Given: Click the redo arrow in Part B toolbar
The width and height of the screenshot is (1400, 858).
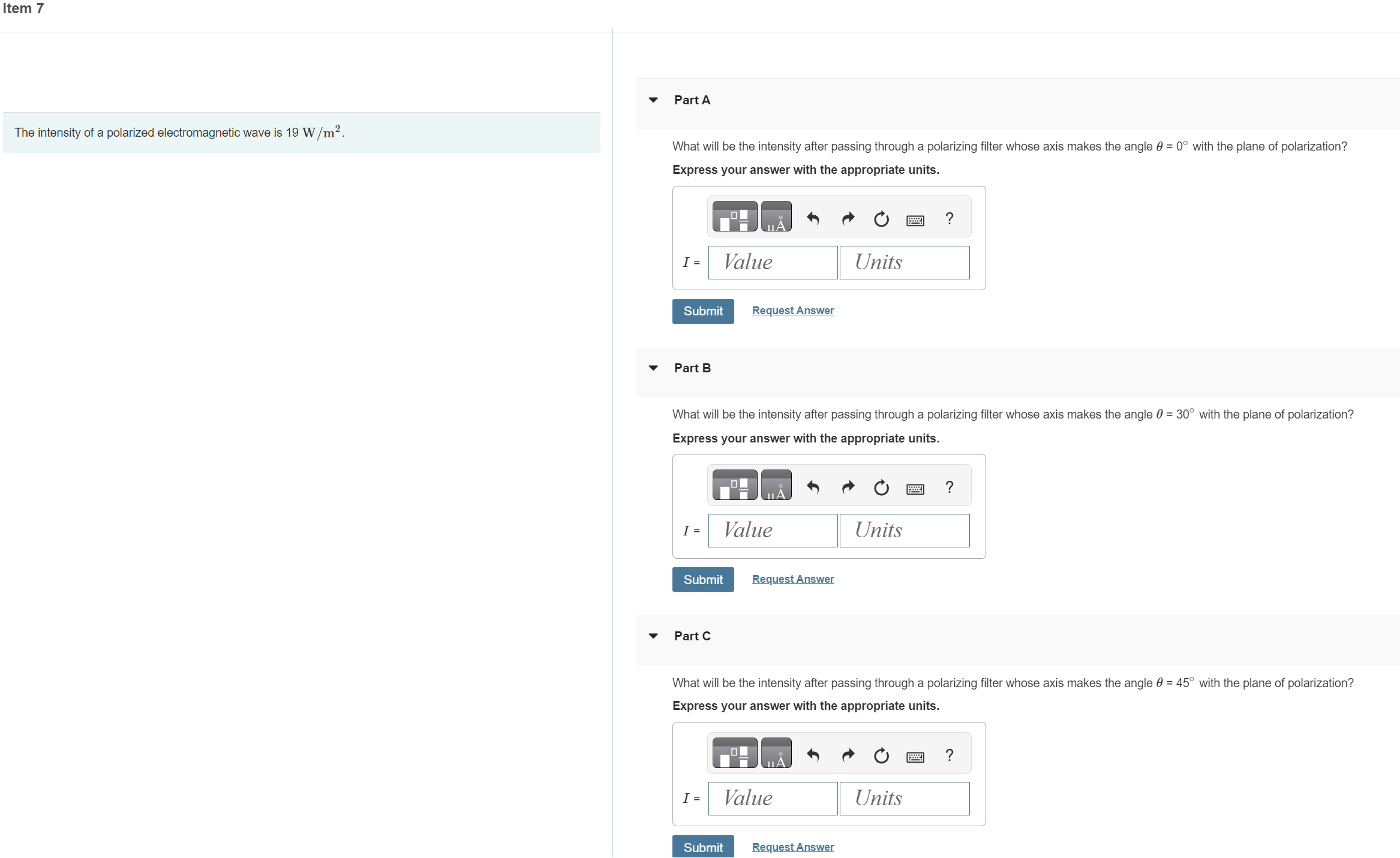Looking at the screenshot, I should point(848,487).
